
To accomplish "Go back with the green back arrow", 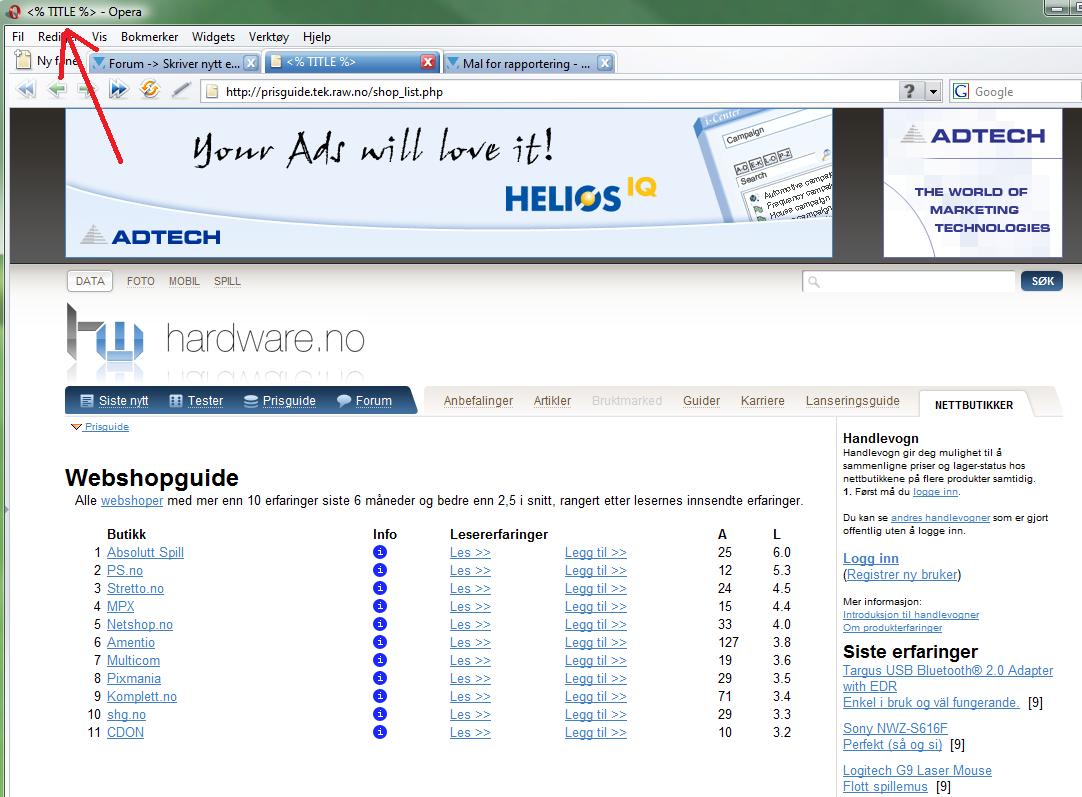I will click(57, 90).
